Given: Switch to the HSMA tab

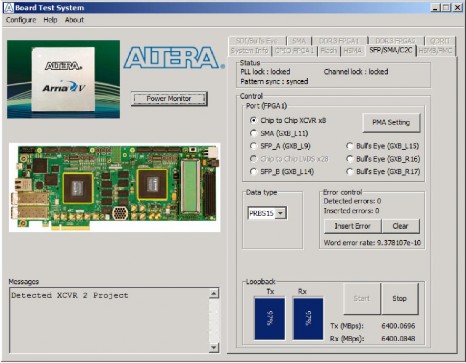Looking at the screenshot, I should coord(353,51).
